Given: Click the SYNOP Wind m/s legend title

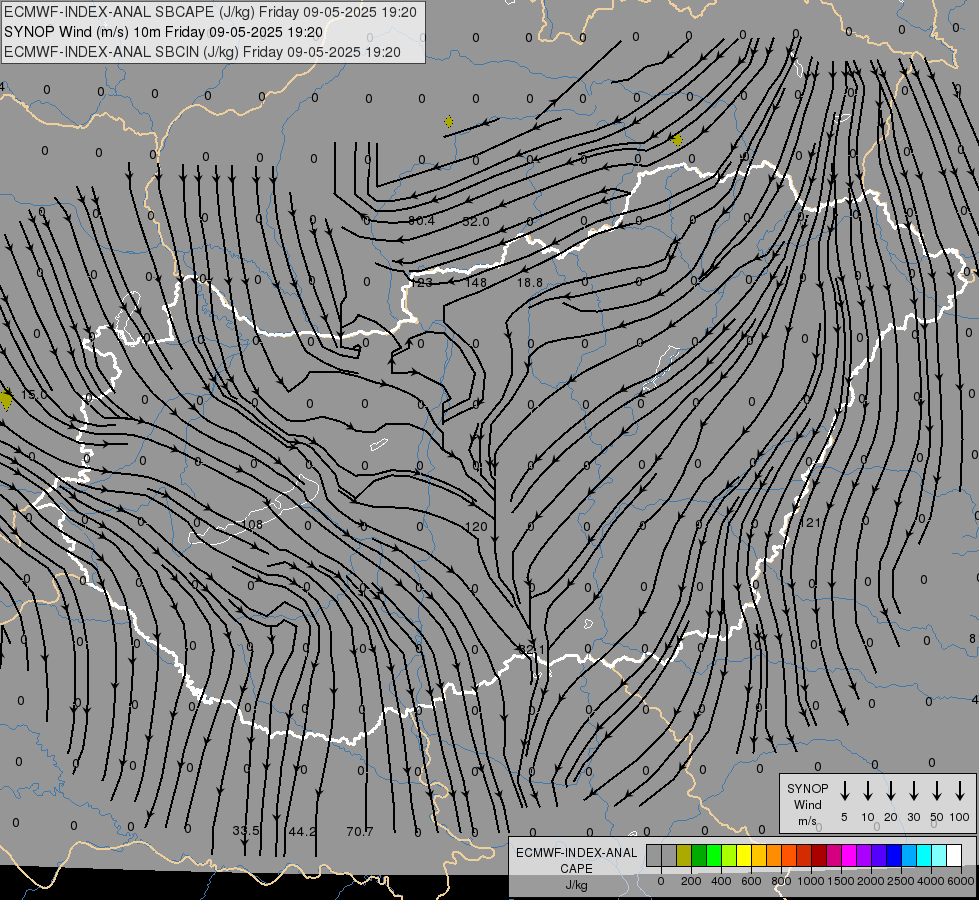Looking at the screenshot, I should pyautogui.click(x=807, y=804).
